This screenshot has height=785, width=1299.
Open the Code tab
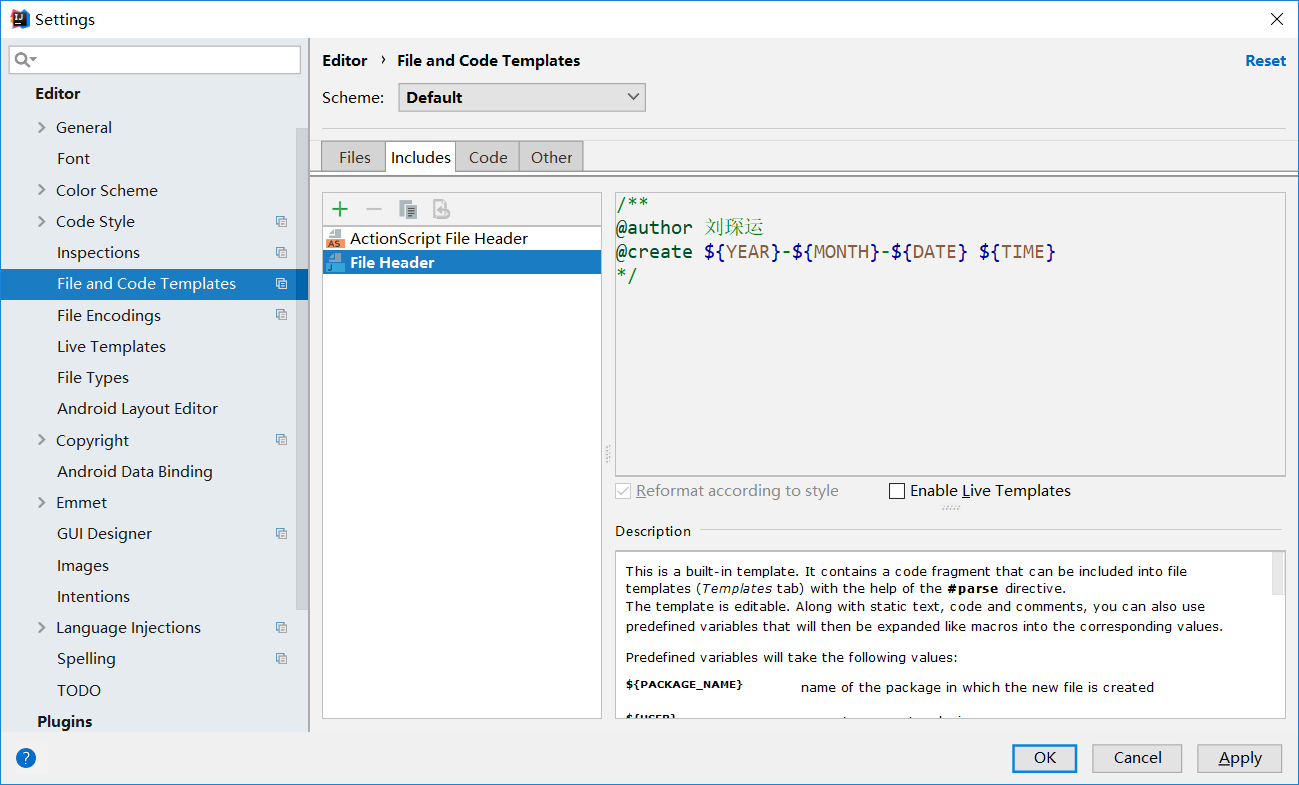pos(488,157)
